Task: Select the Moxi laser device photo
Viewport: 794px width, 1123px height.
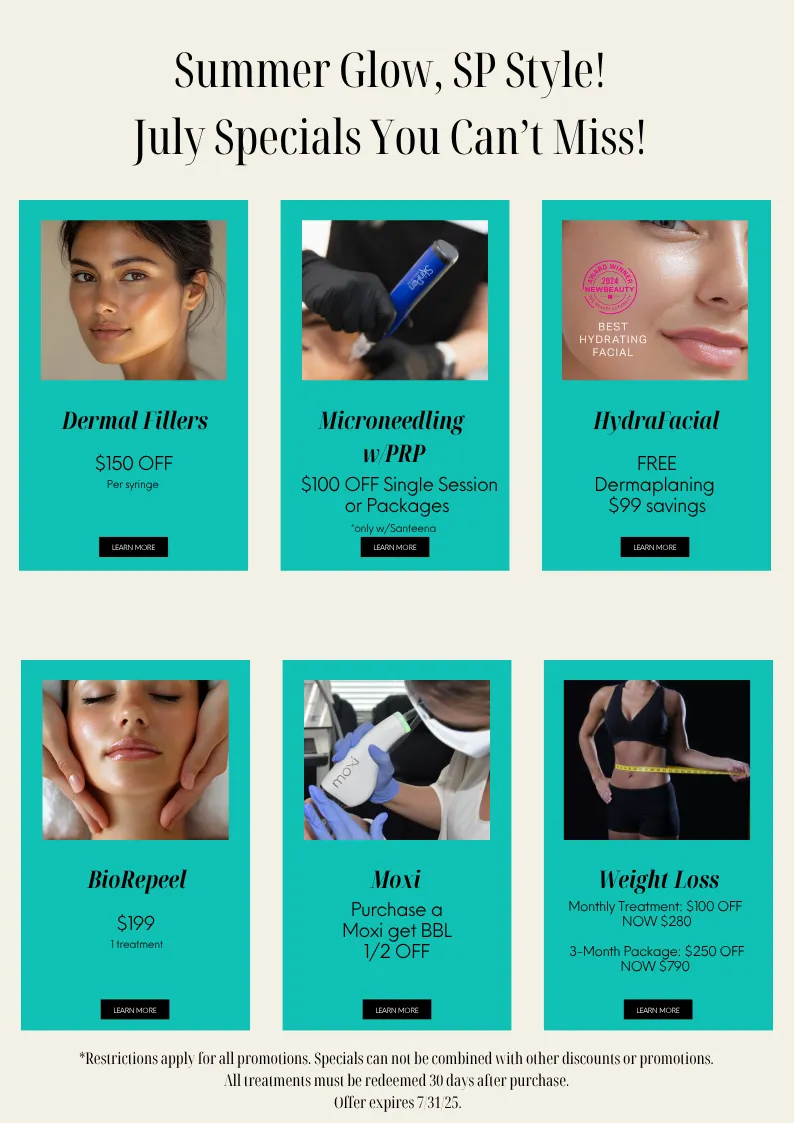Action: 397,760
